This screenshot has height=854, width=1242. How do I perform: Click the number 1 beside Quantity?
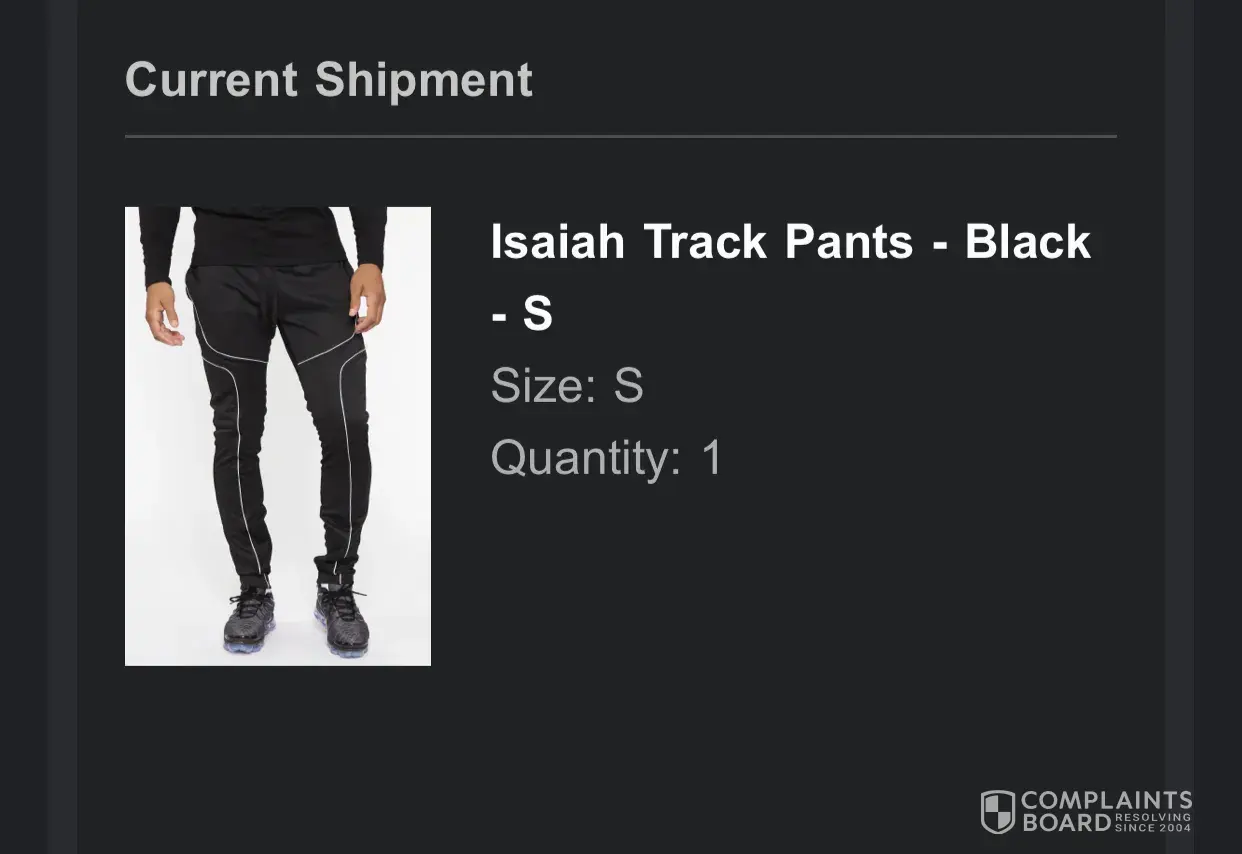[x=711, y=458]
